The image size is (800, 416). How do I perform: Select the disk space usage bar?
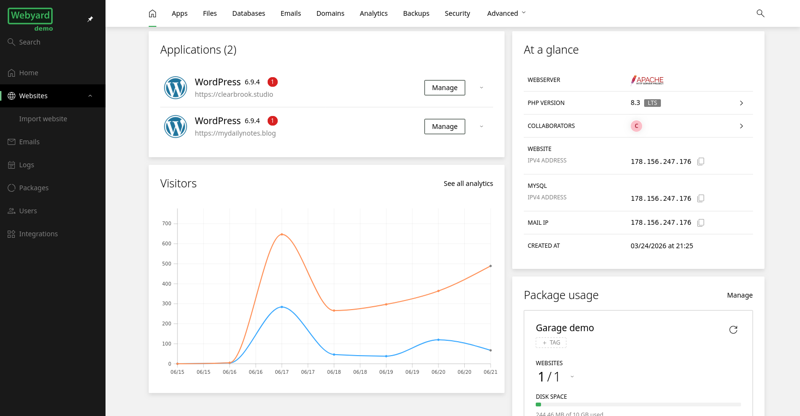pos(638,404)
